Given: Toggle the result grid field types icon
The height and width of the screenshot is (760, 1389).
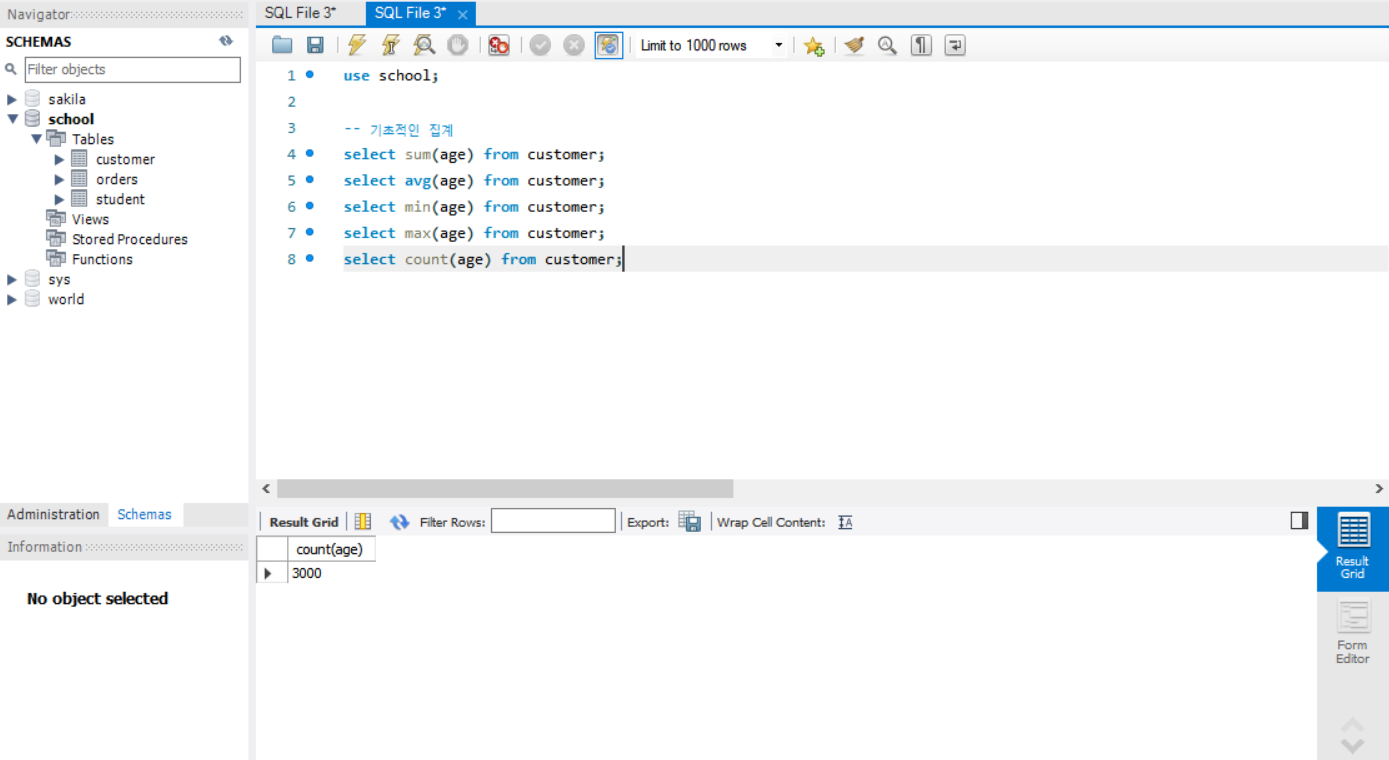Looking at the screenshot, I should pos(363,522).
